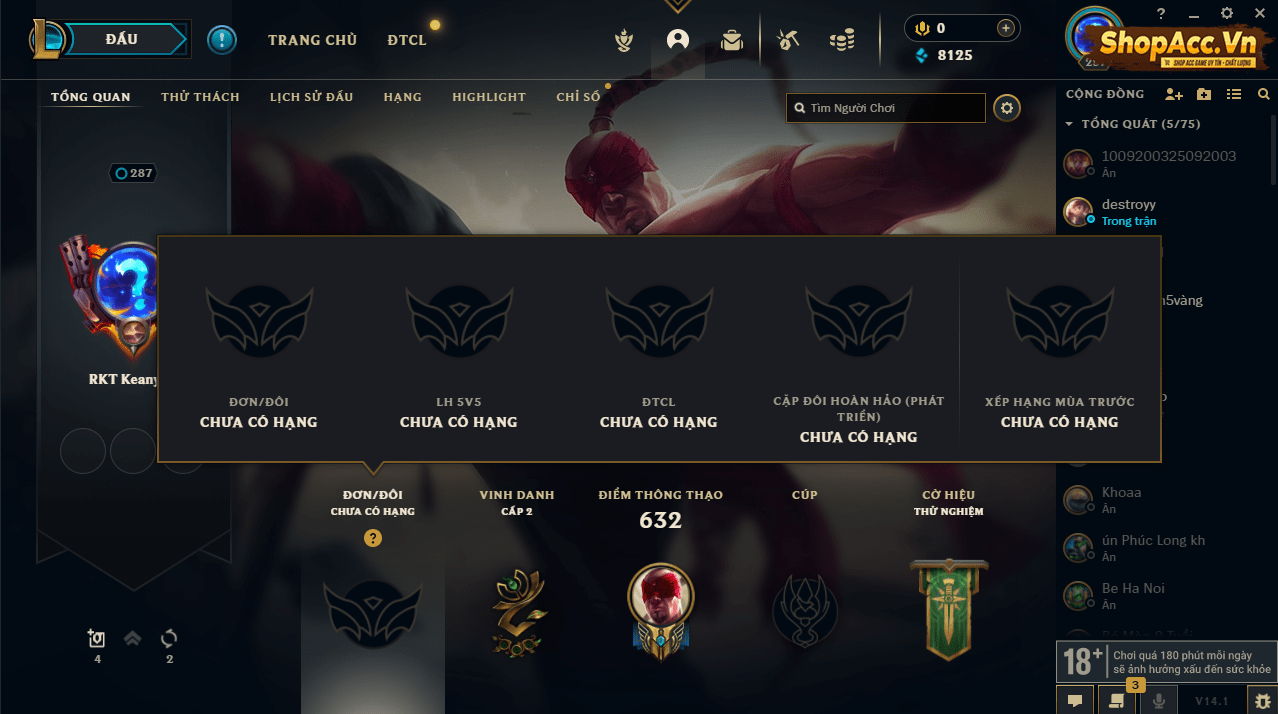The height and width of the screenshot is (714, 1278).
Task: Click the yellow question mark under ĐƠN/ĐÔI
Action: pos(373,538)
